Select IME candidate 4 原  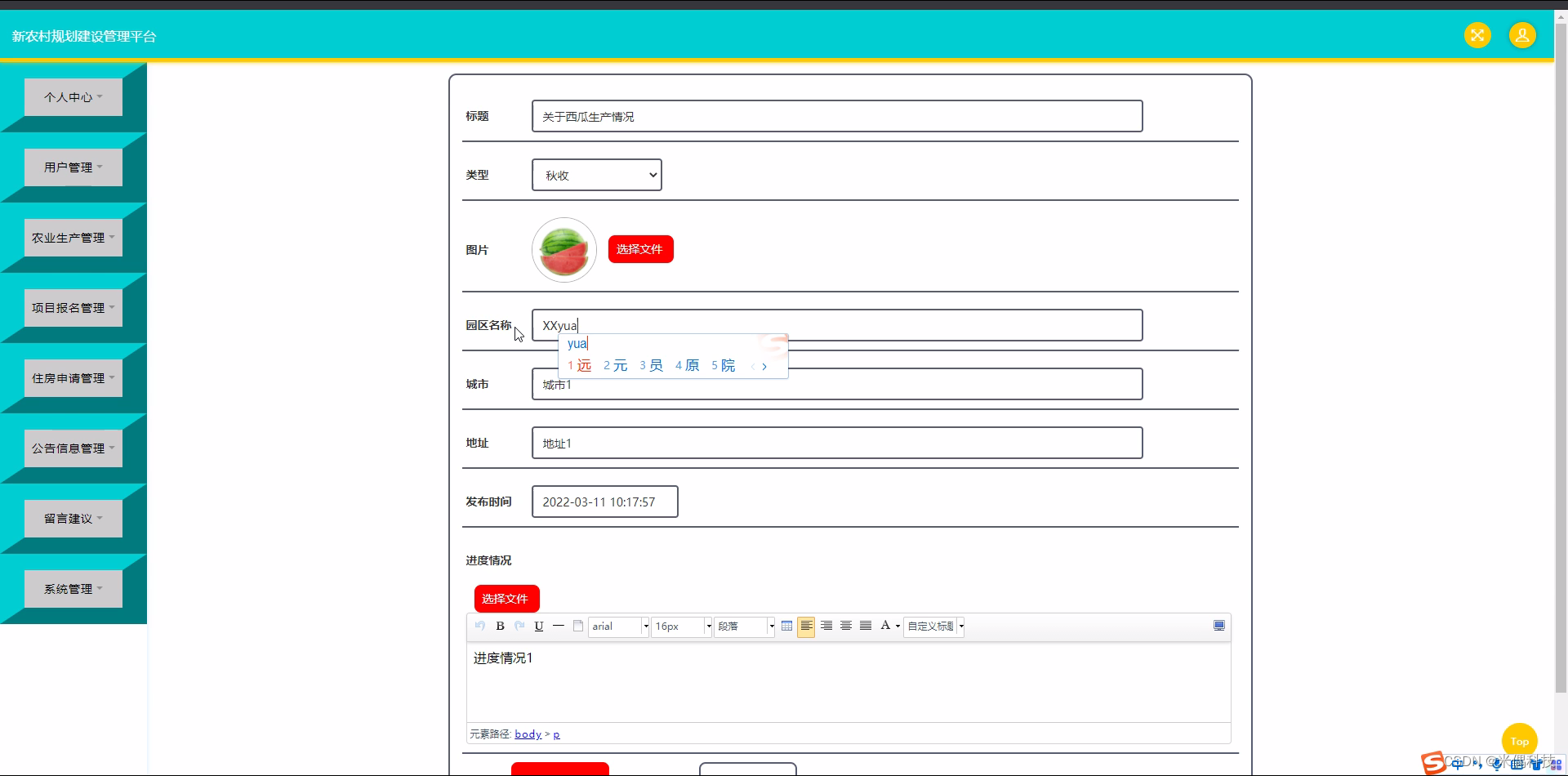point(688,365)
